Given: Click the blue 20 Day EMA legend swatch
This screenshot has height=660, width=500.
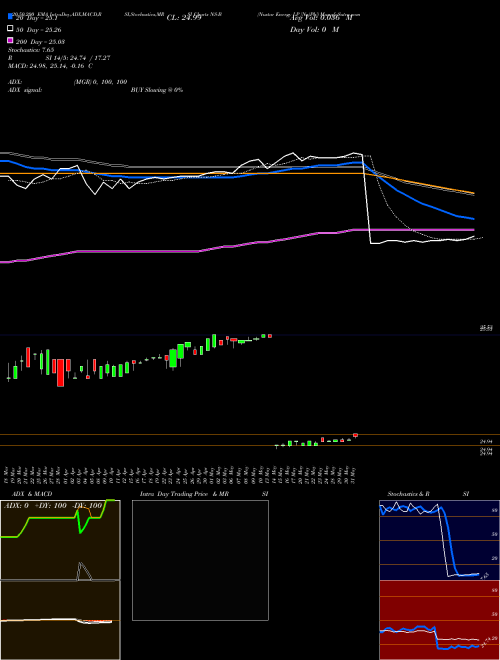Looking at the screenshot, I should point(10,16).
